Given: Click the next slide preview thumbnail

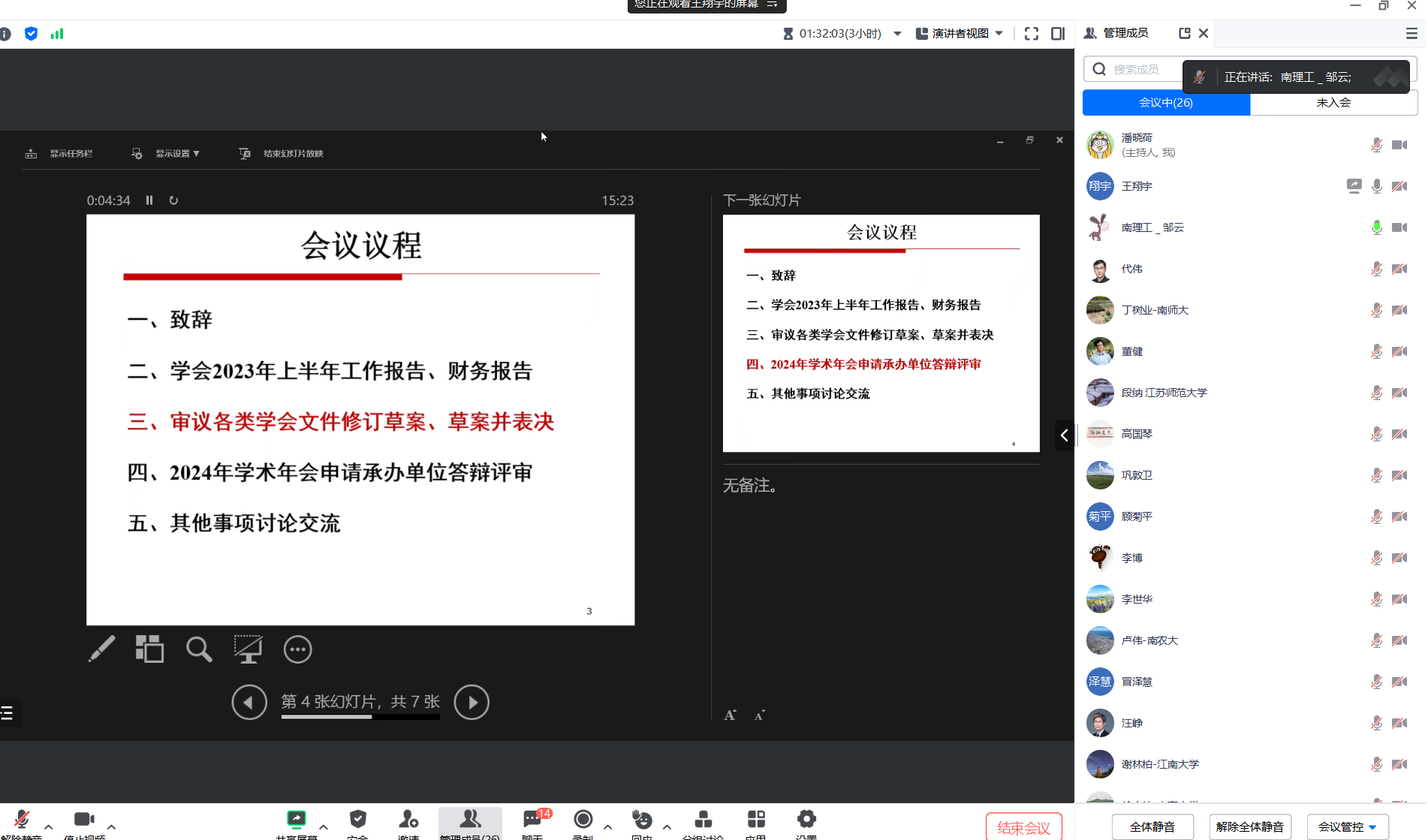Looking at the screenshot, I should [x=881, y=333].
